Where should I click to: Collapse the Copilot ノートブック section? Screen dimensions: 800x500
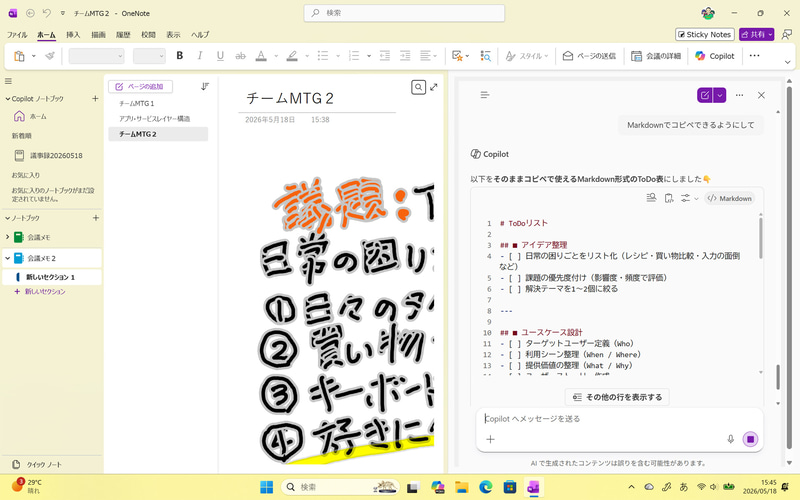pyautogui.click(x=8, y=98)
